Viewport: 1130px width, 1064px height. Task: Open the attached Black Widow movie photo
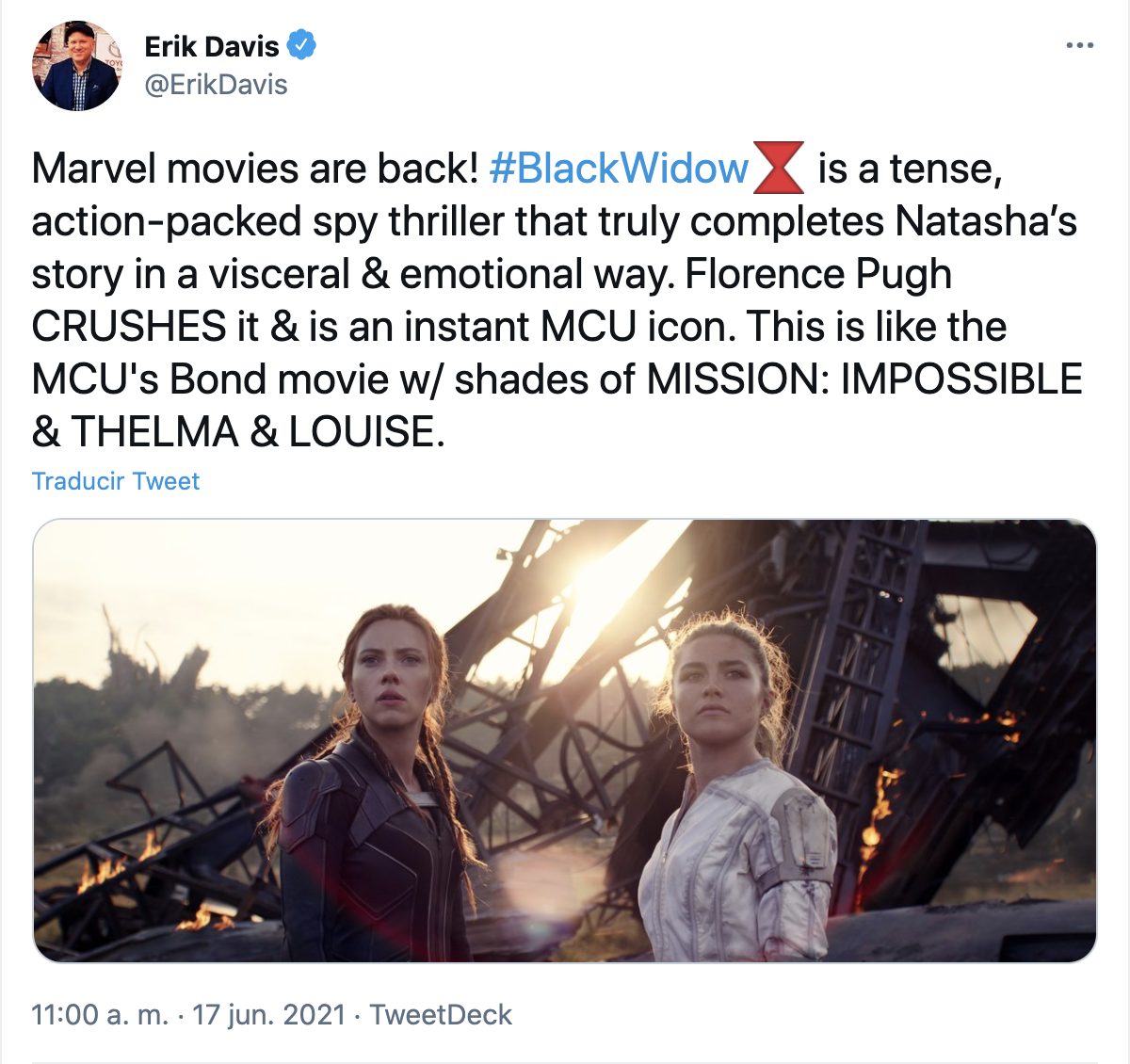pos(565,740)
